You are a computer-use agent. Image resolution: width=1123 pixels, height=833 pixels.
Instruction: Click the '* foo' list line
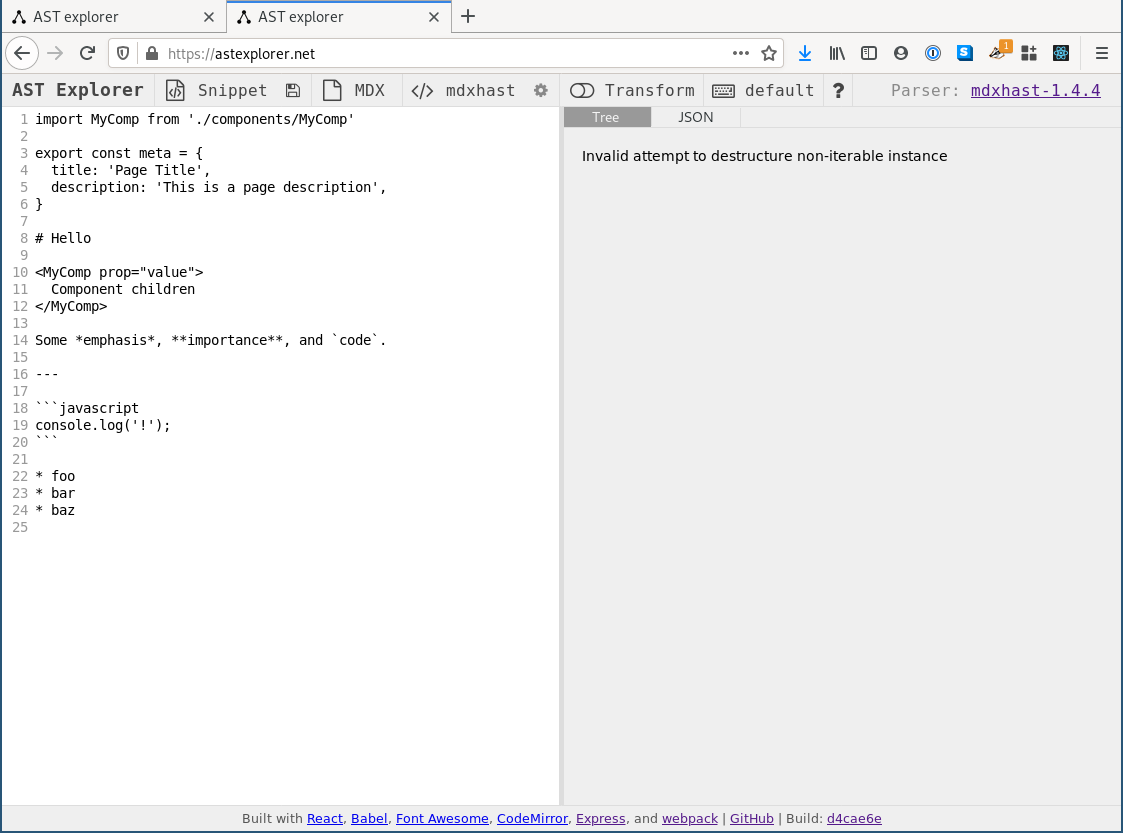coord(55,476)
